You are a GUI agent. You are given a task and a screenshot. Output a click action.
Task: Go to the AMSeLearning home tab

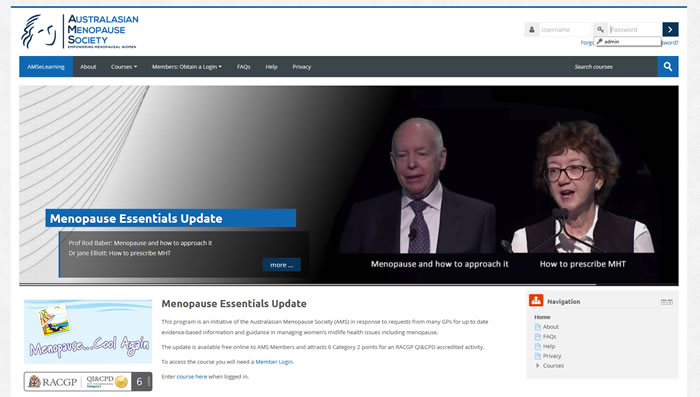coord(46,67)
